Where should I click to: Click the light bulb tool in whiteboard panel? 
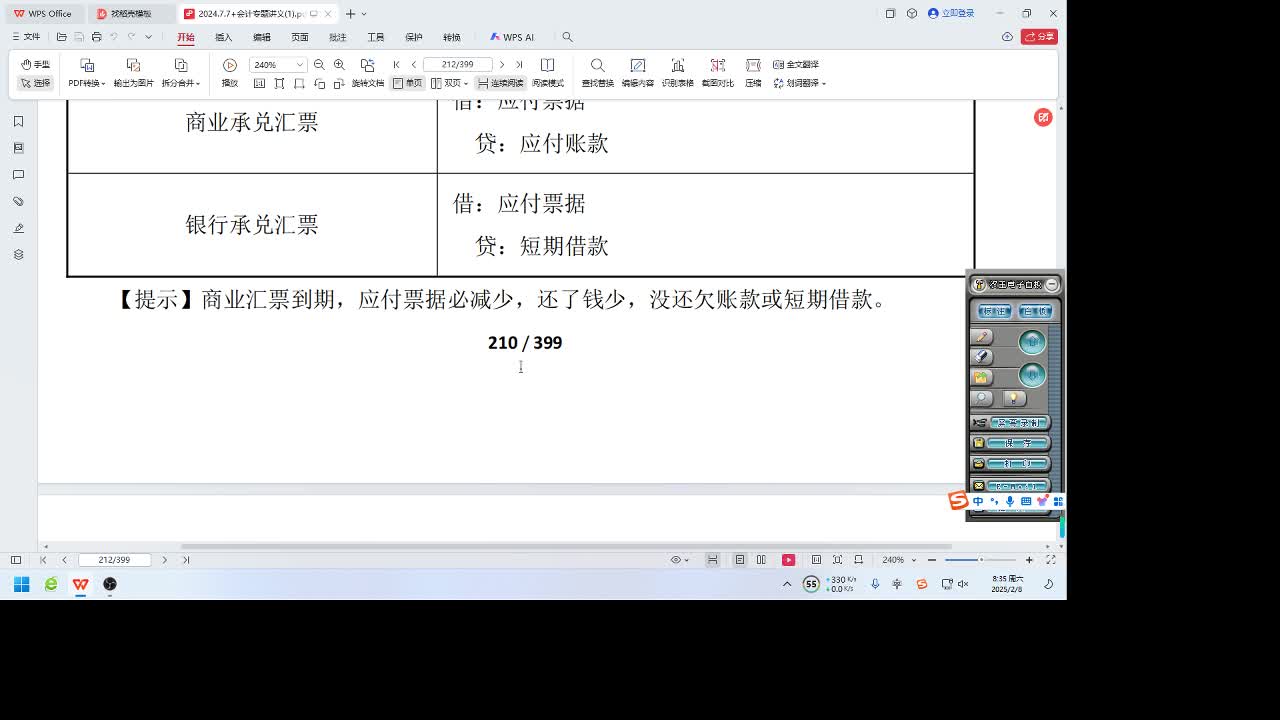point(1014,398)
